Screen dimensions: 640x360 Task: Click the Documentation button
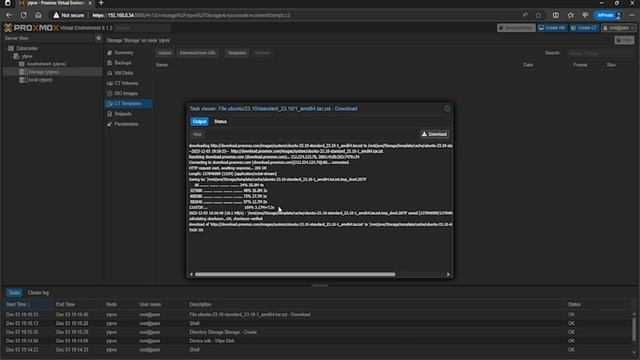click(516, 28)
